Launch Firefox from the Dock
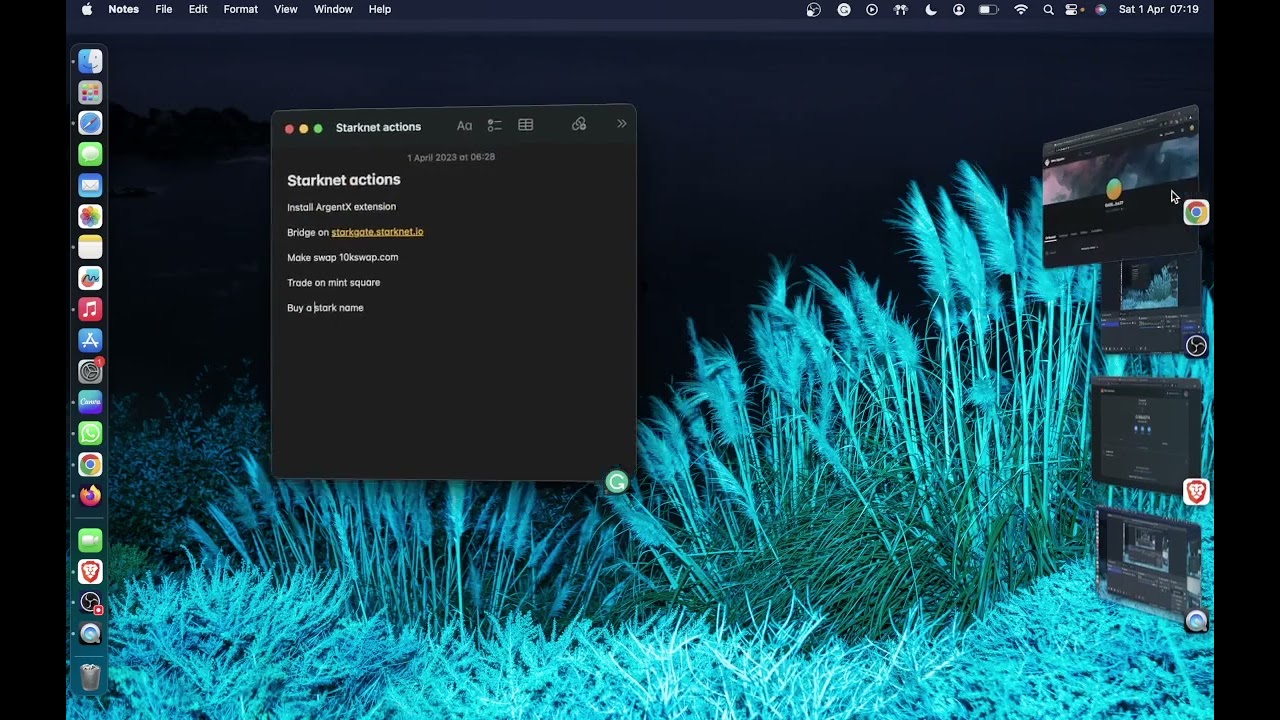1280x720 pixels. pos(90,496)
